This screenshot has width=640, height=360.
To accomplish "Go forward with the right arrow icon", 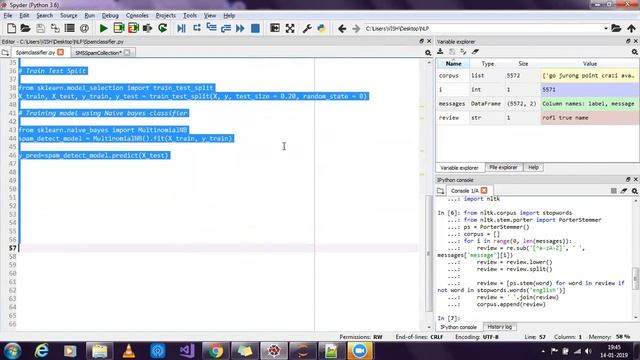I will point(356,28).
